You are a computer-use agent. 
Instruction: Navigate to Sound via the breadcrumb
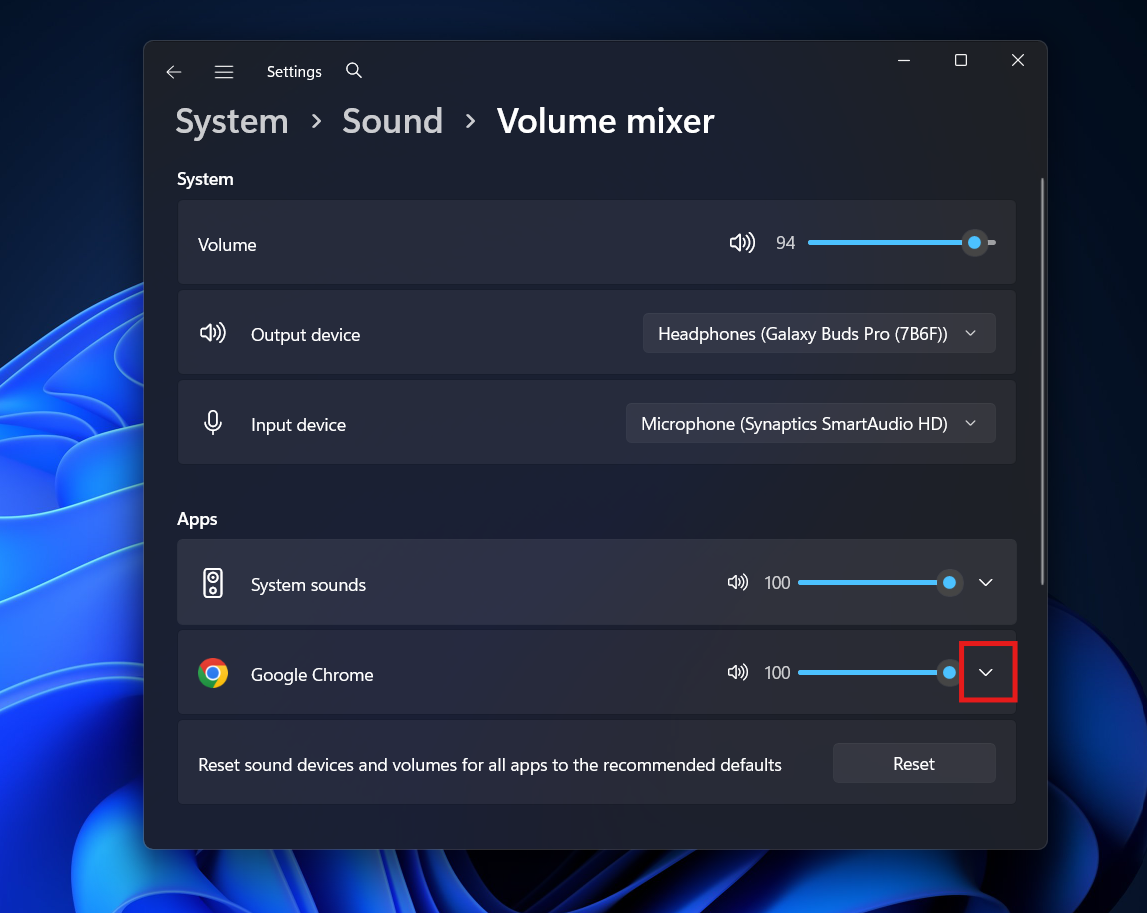coord(392,120)
